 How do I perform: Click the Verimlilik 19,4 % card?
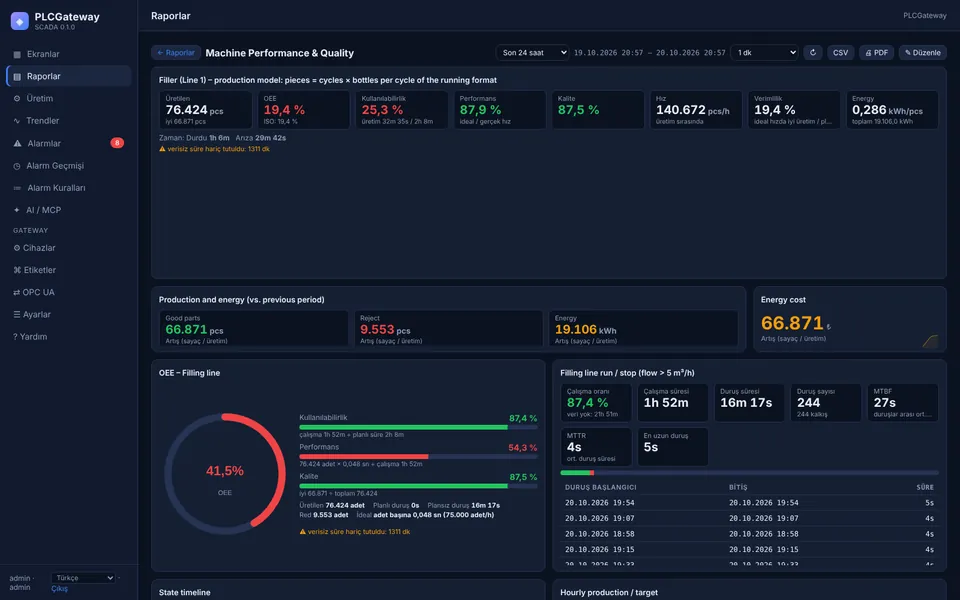(793, 110)
